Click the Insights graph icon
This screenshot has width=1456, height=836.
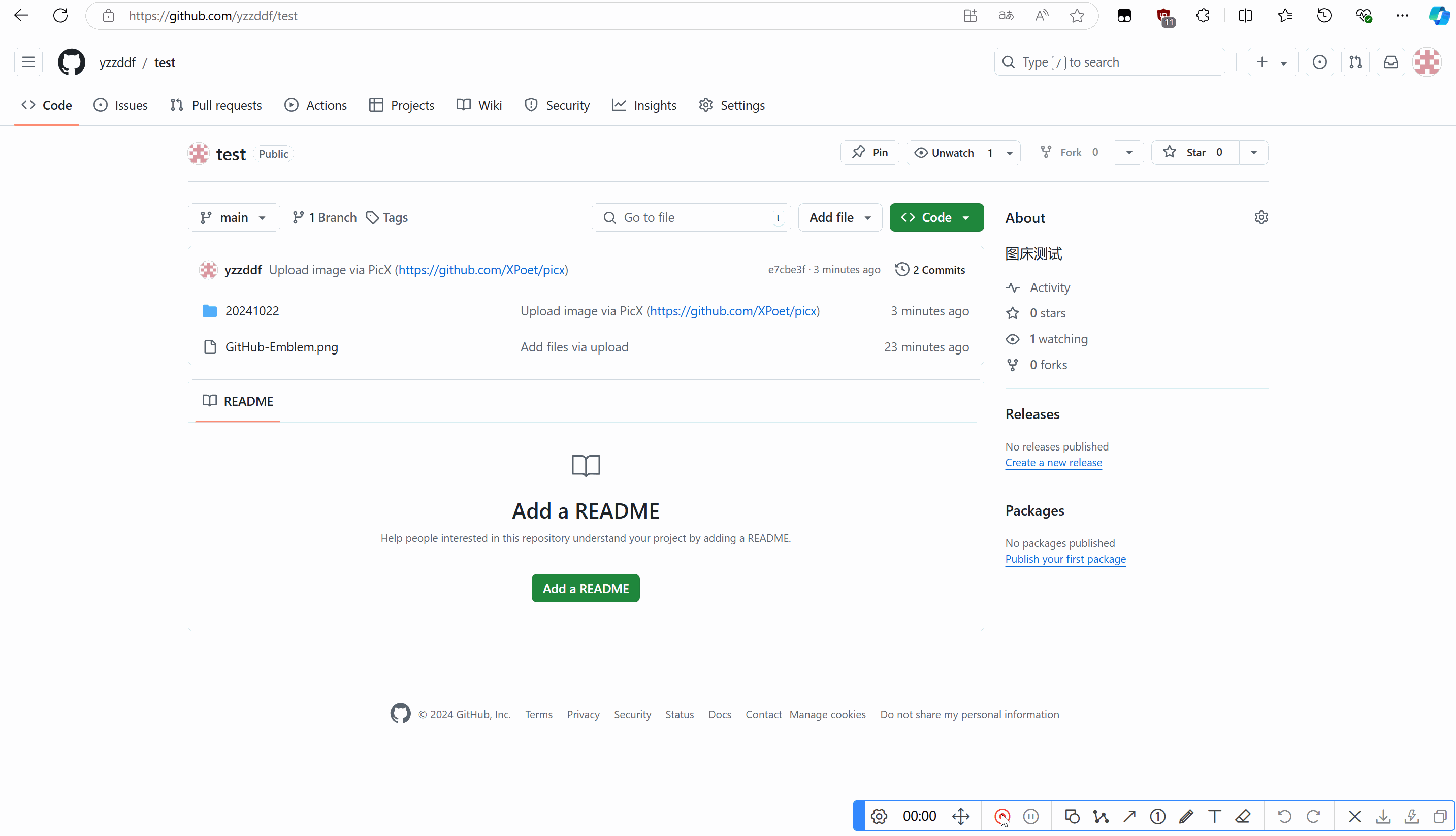pyautogui.click(x=619, y=105)
